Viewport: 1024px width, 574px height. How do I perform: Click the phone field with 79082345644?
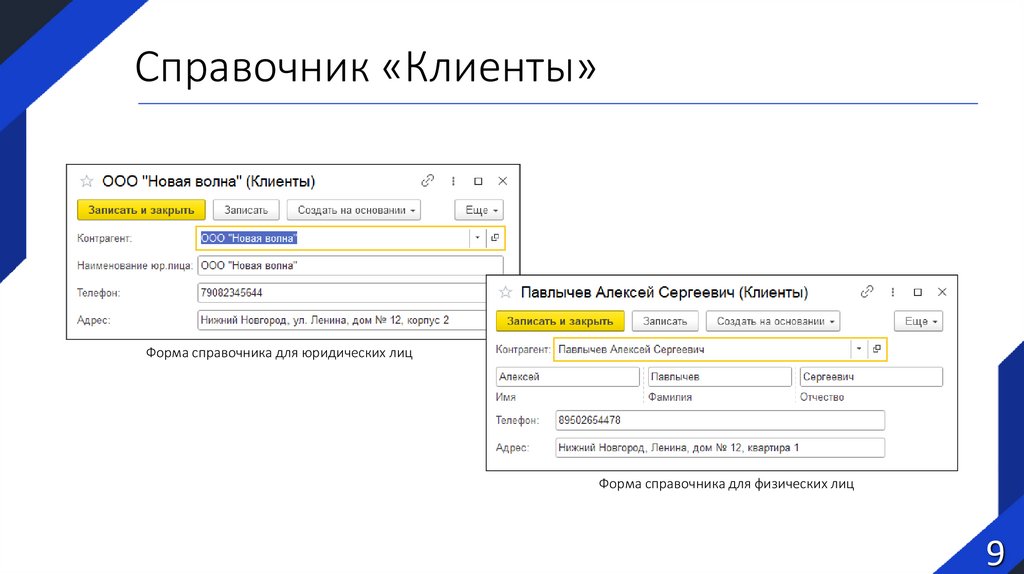(x=350, y=293)
